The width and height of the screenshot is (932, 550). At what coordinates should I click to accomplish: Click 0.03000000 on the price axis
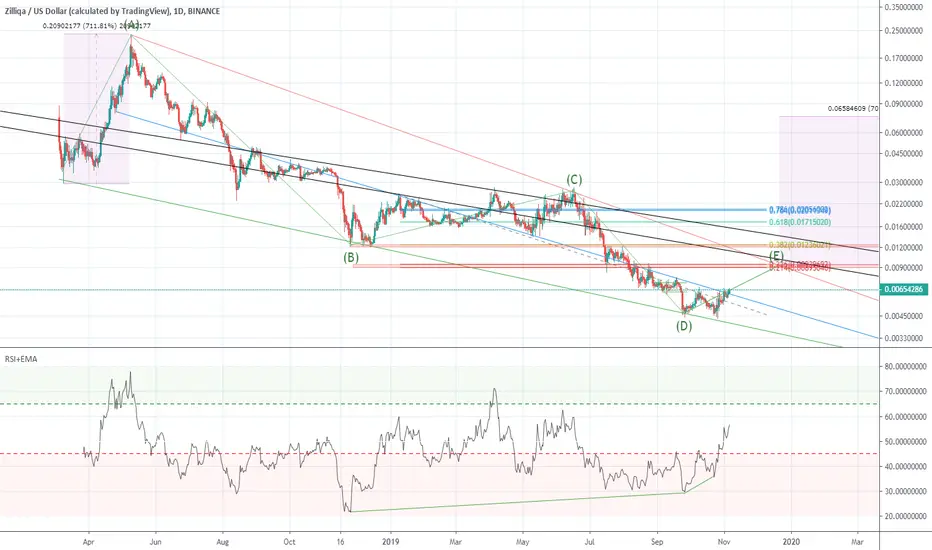pos(903,182)
